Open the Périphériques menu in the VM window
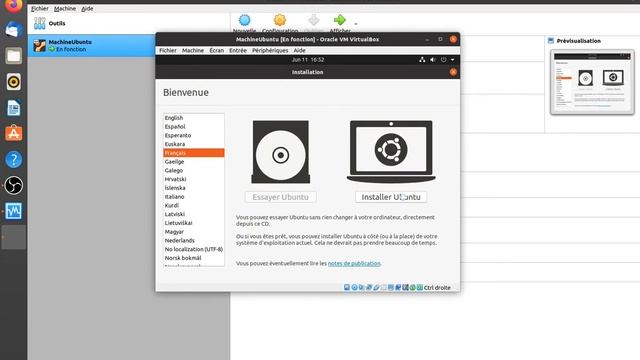This screenshot has height=360, width=640. 270,50
